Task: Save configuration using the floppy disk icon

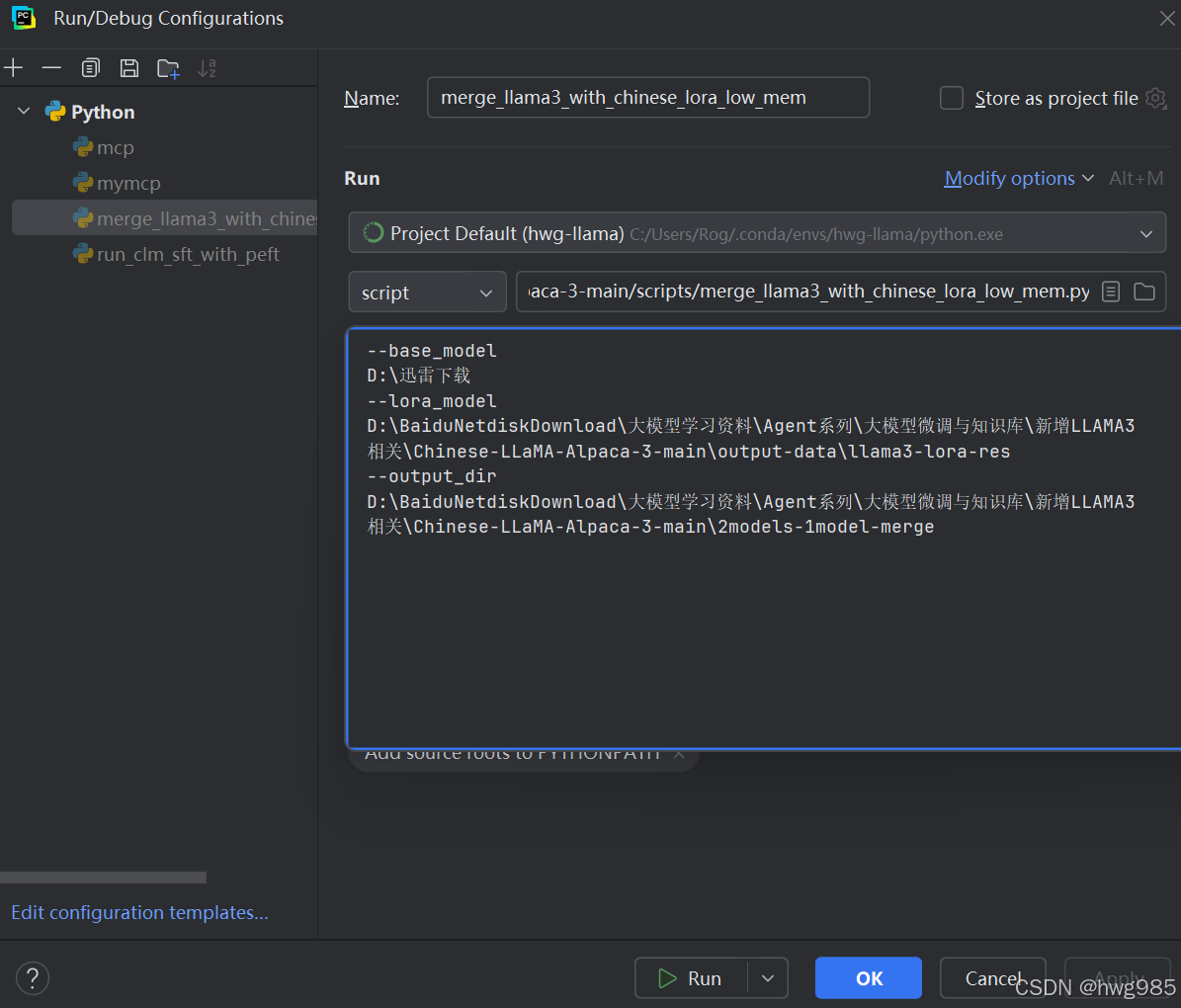Action: 129,68
